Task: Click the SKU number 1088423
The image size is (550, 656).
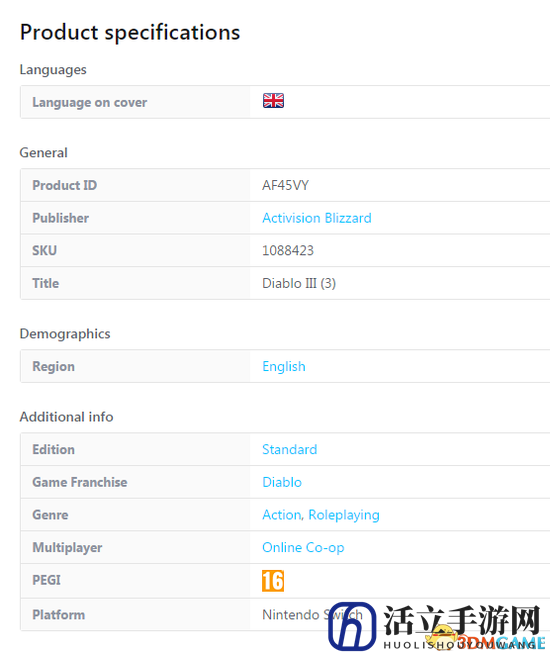Action: point(288,251)
